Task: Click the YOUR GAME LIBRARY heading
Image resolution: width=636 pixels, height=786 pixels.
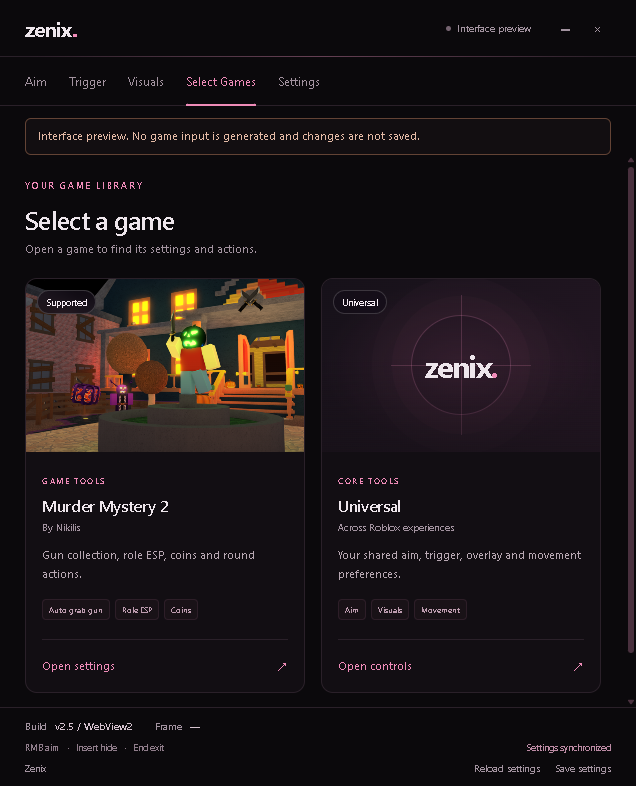Action: pyautogui.click(x=84, y=185)
